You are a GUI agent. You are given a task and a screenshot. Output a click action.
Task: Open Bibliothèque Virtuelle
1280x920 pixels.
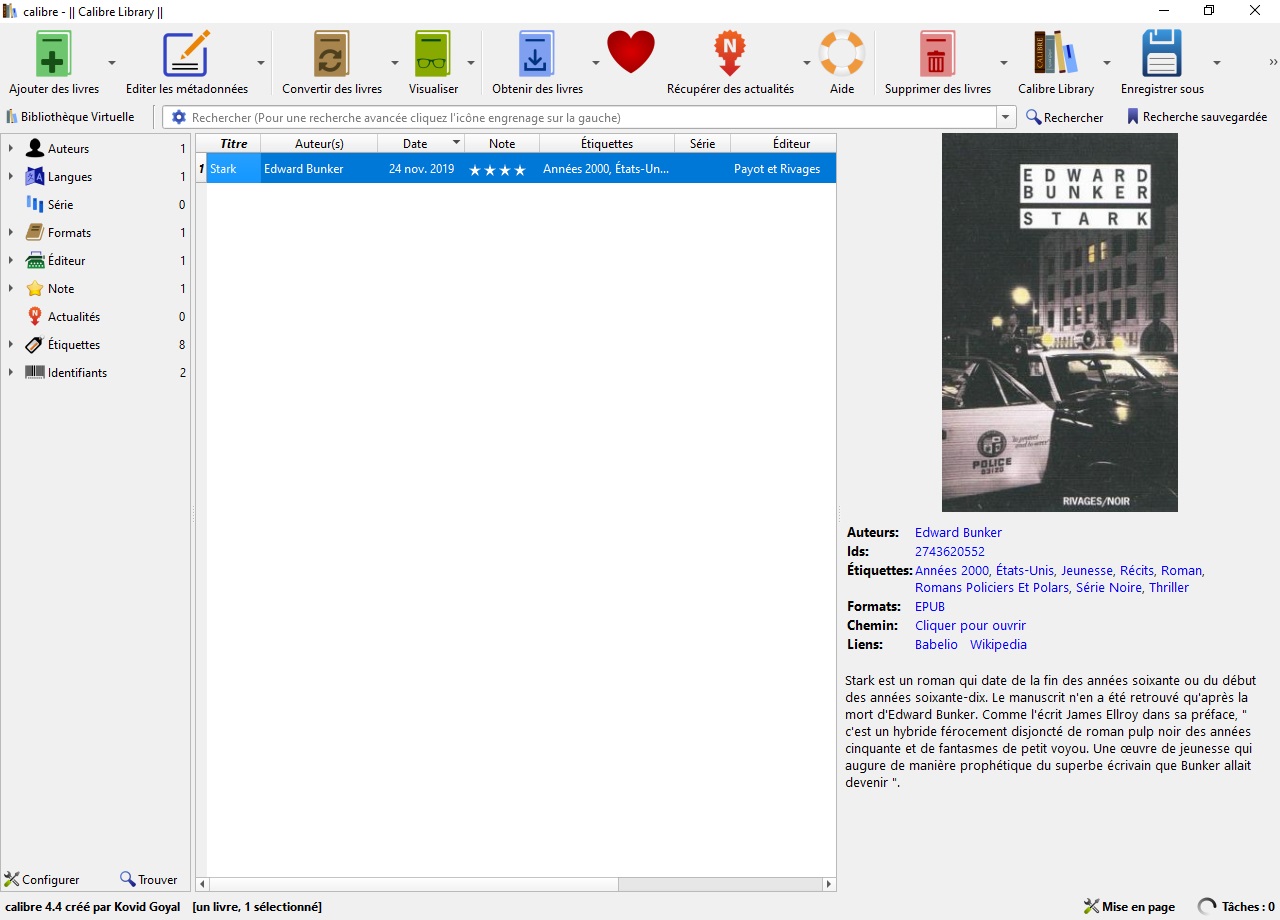click(x=71, y=117)
